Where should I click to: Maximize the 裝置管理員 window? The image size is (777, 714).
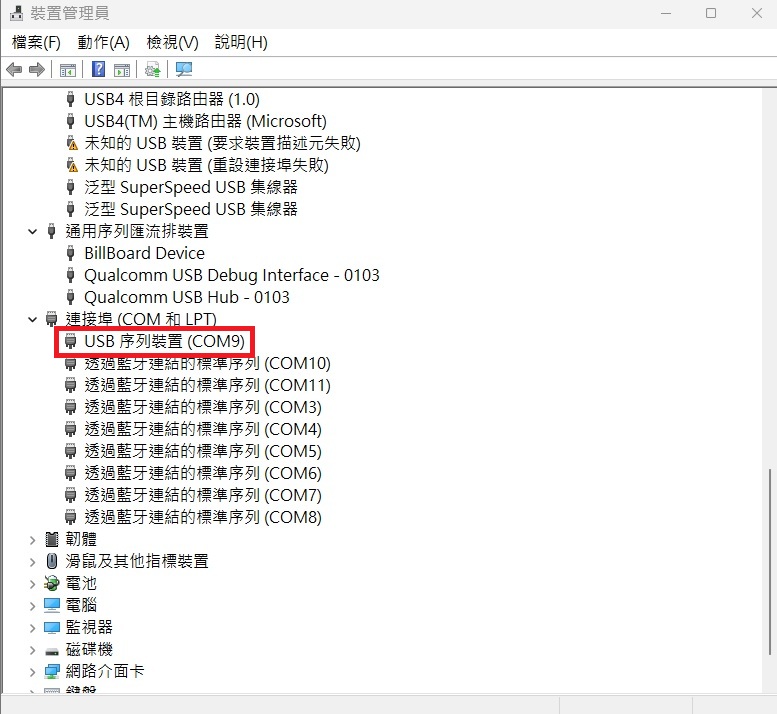coord(711,13)
